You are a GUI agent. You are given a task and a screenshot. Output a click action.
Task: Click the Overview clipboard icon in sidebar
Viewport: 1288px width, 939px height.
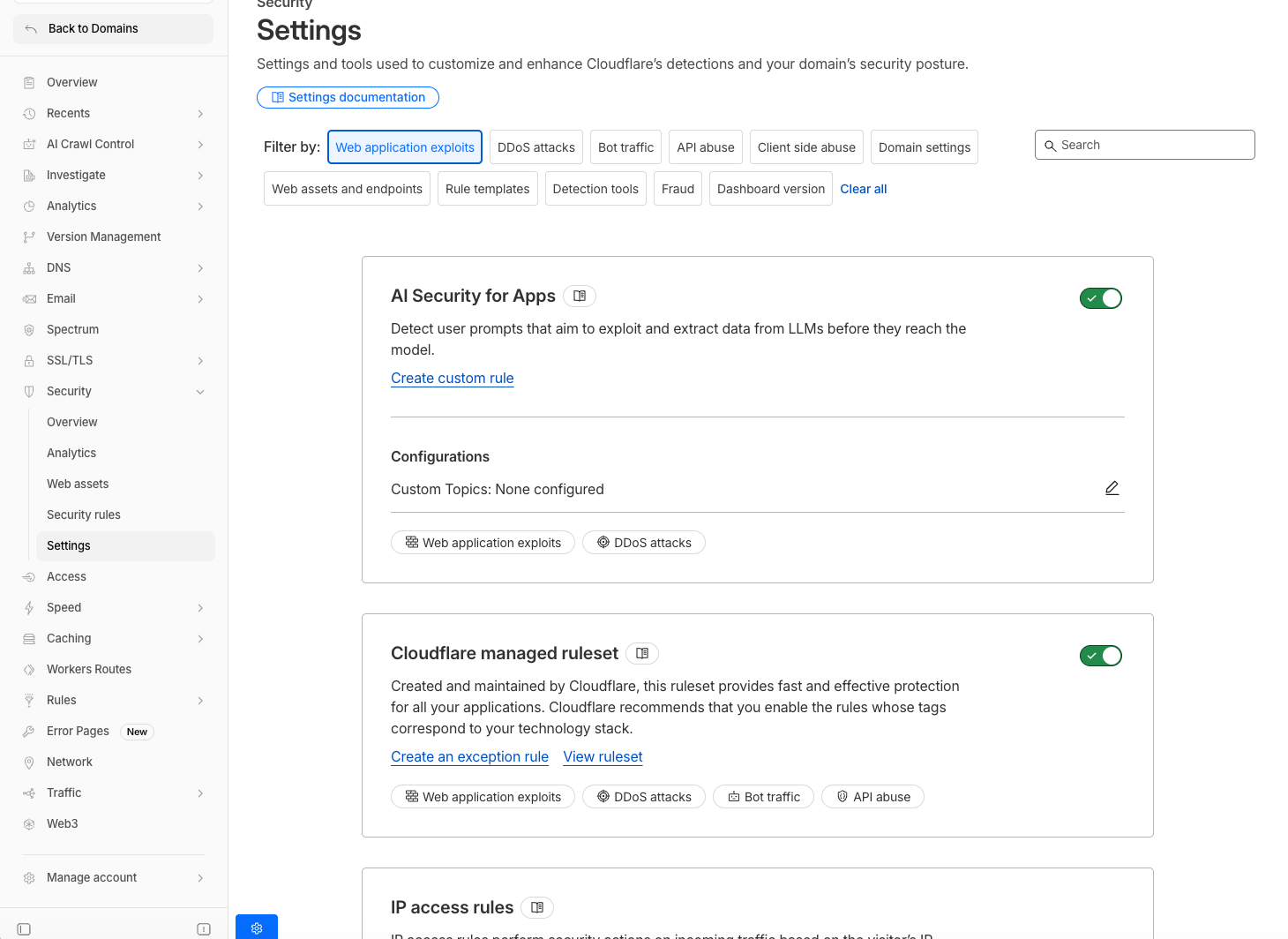pyautogui.click(x=29, y=82)
